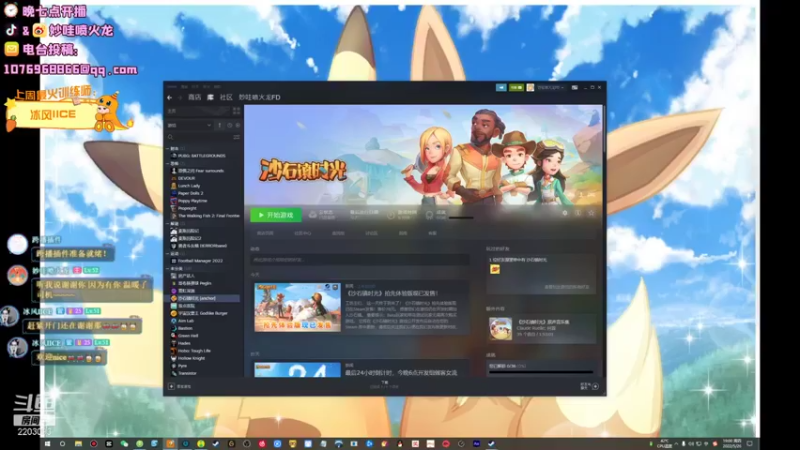
Task: Click the cloud status icon
Action: coord(313,215)
